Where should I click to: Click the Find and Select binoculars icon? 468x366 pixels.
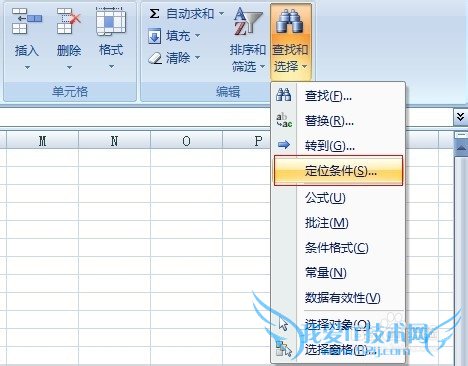click(290, 21)
